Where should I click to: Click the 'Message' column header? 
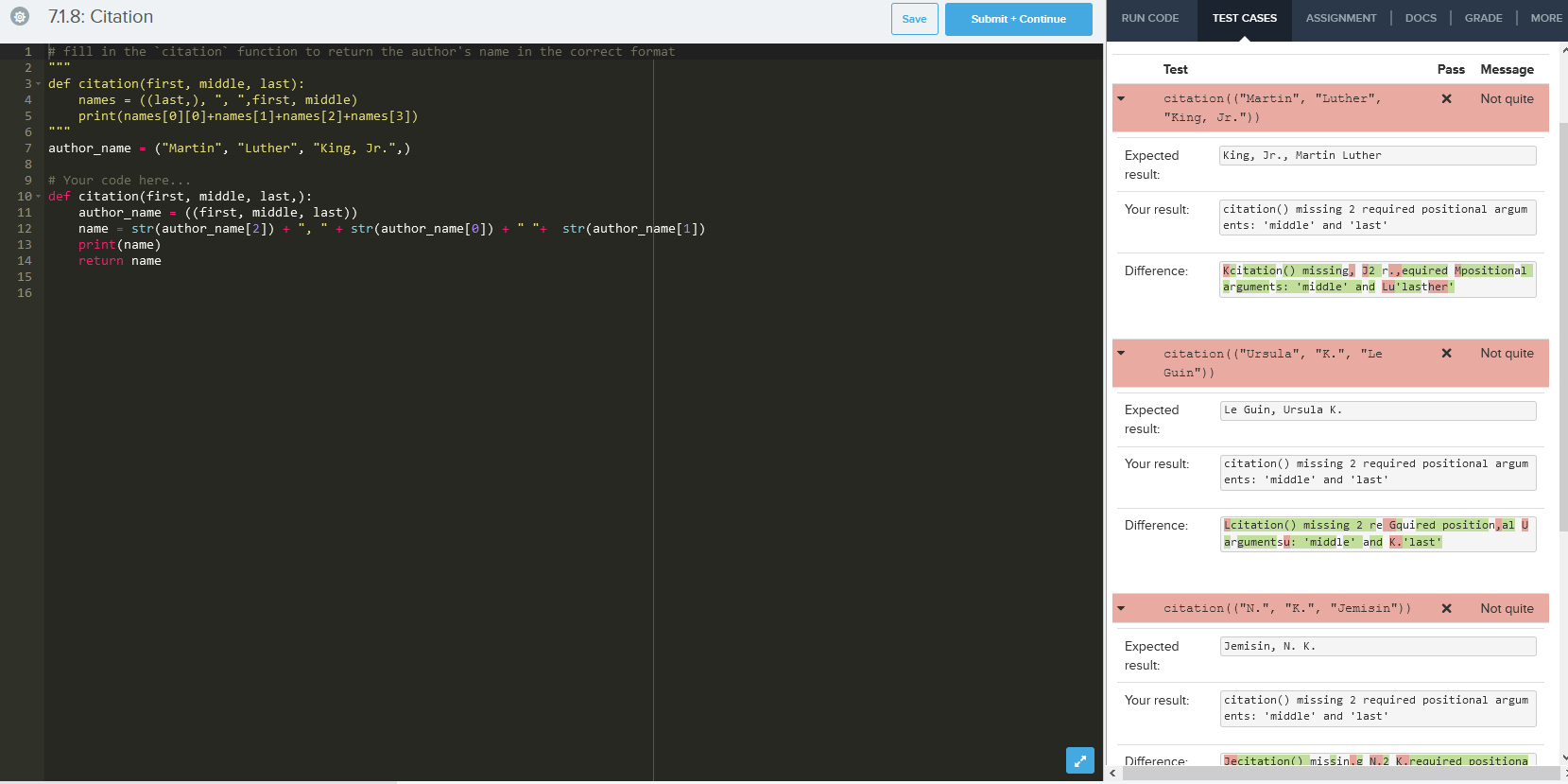click(1507, 69)
